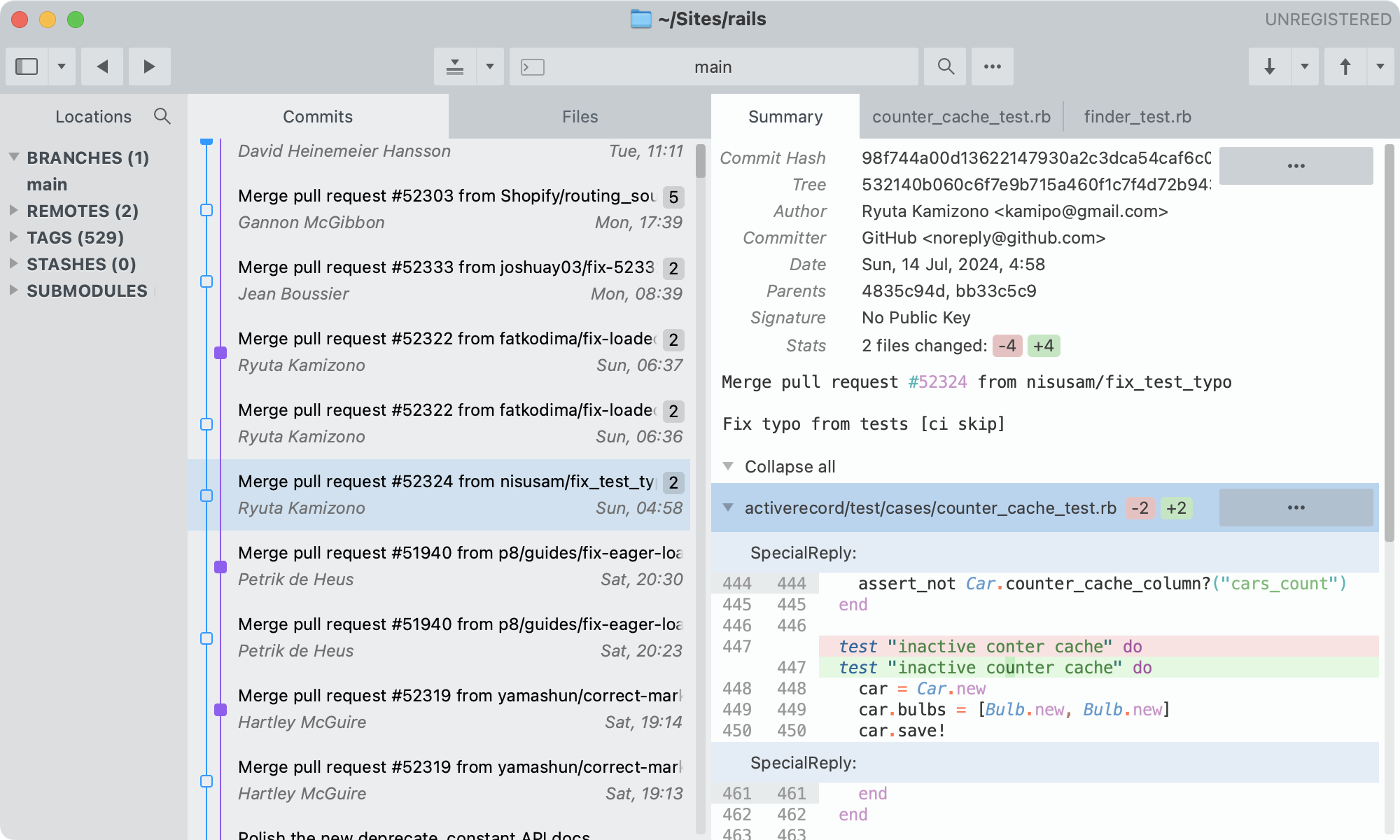1400x840 pixels.
Task: Navigate back with the left arrow
Action: coord(102,66)
